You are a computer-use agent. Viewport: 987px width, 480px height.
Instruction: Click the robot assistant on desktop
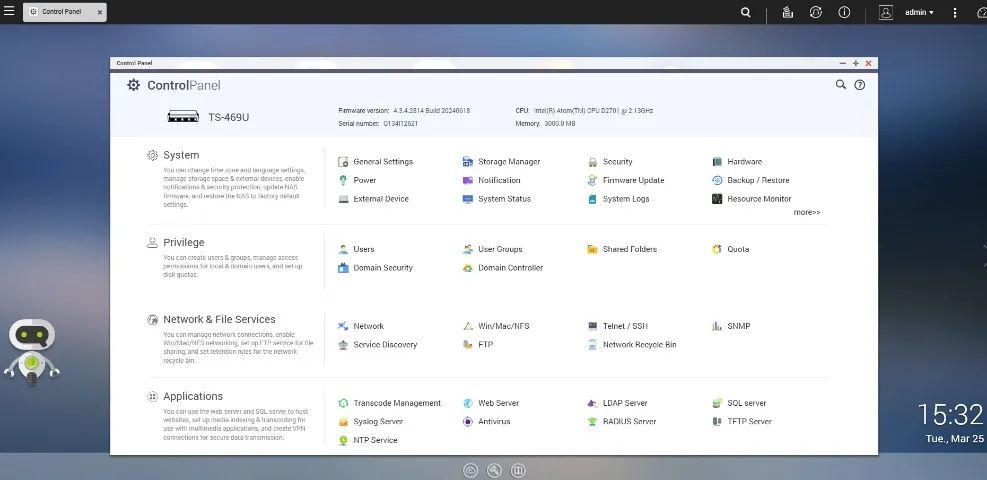[x=31, y=352]
